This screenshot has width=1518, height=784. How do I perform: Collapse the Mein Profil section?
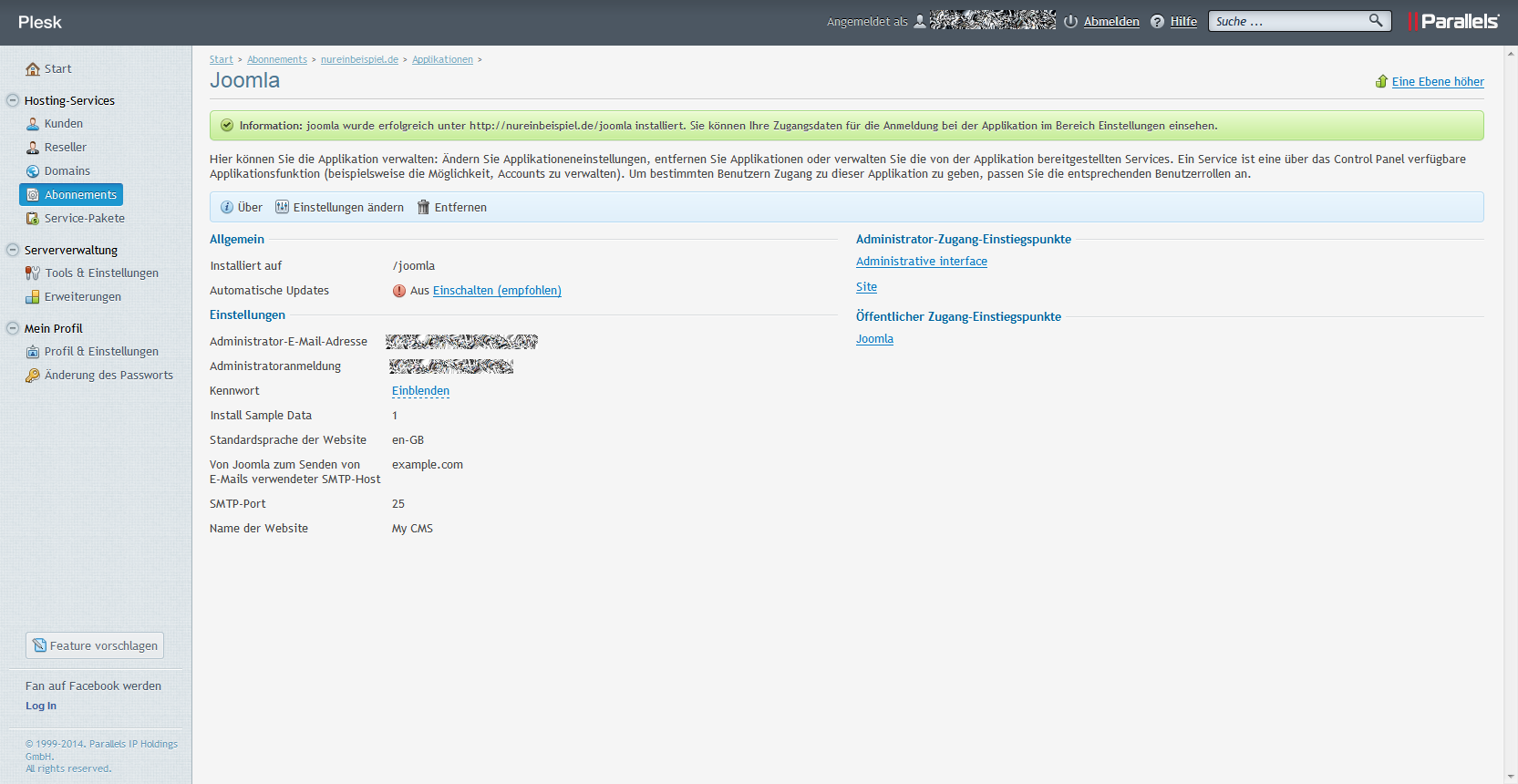pyautogui.click(x=13, y=328)
